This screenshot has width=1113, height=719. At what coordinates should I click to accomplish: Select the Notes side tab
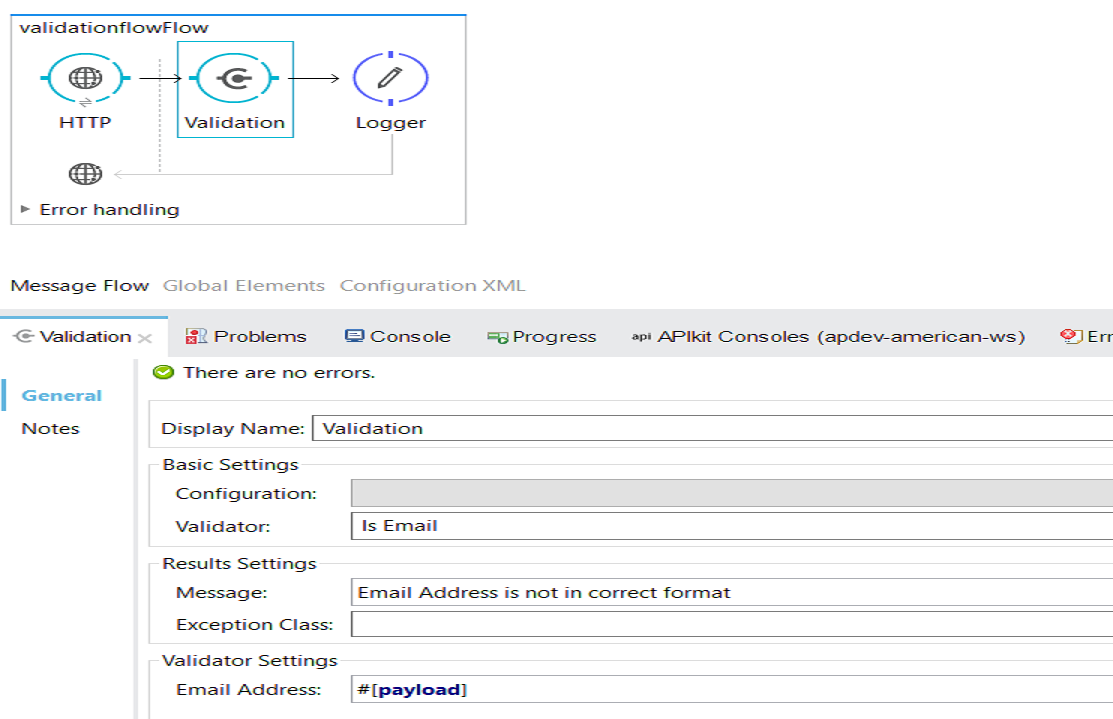click(50, 429)
